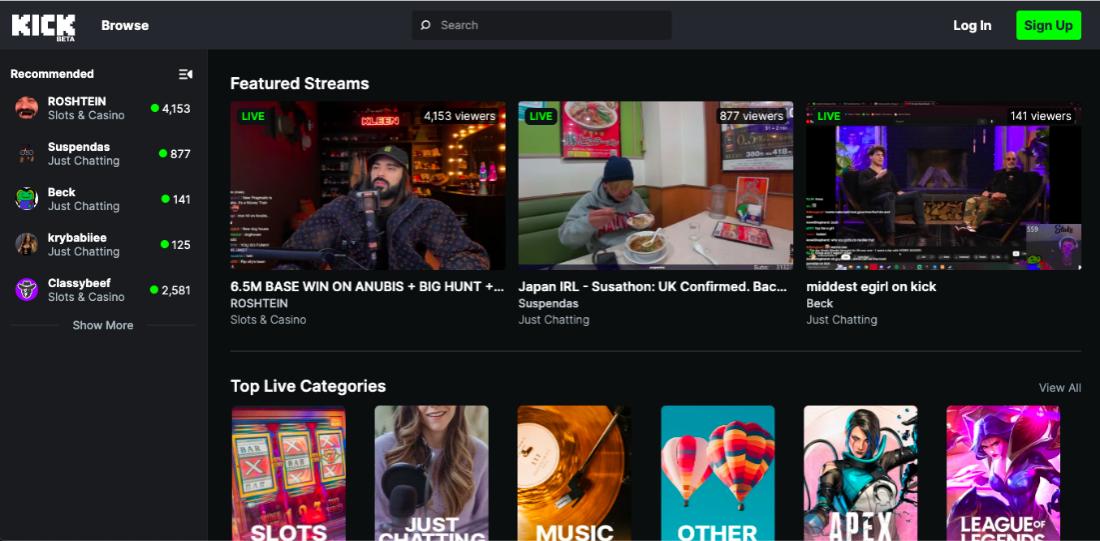This screenshot has width=1100, height=541.
Task: Open the Browse menu item
Action: pos(125,26)
